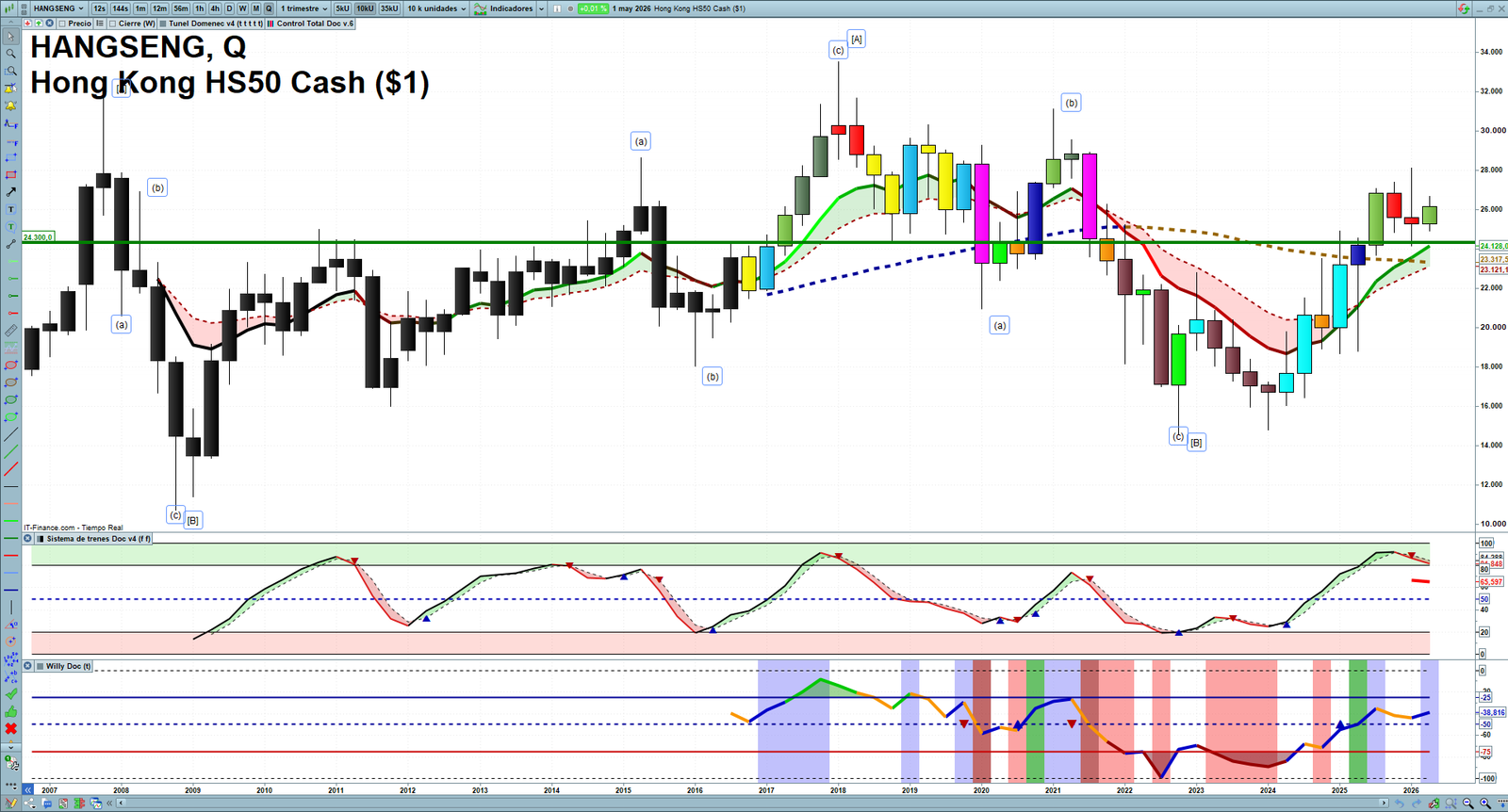1508x812 pixels.
Task: Select the green checkmark tool
Action: (x=10, y=693)
